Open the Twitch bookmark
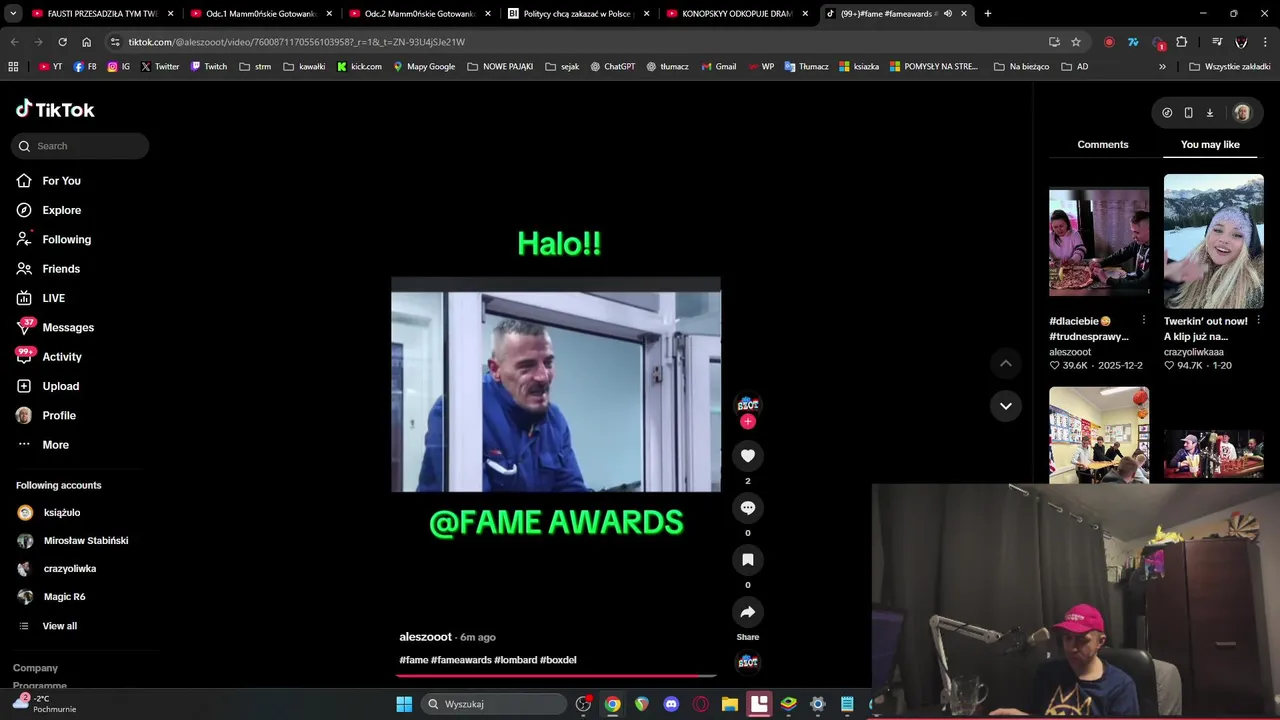 [209, 67]
